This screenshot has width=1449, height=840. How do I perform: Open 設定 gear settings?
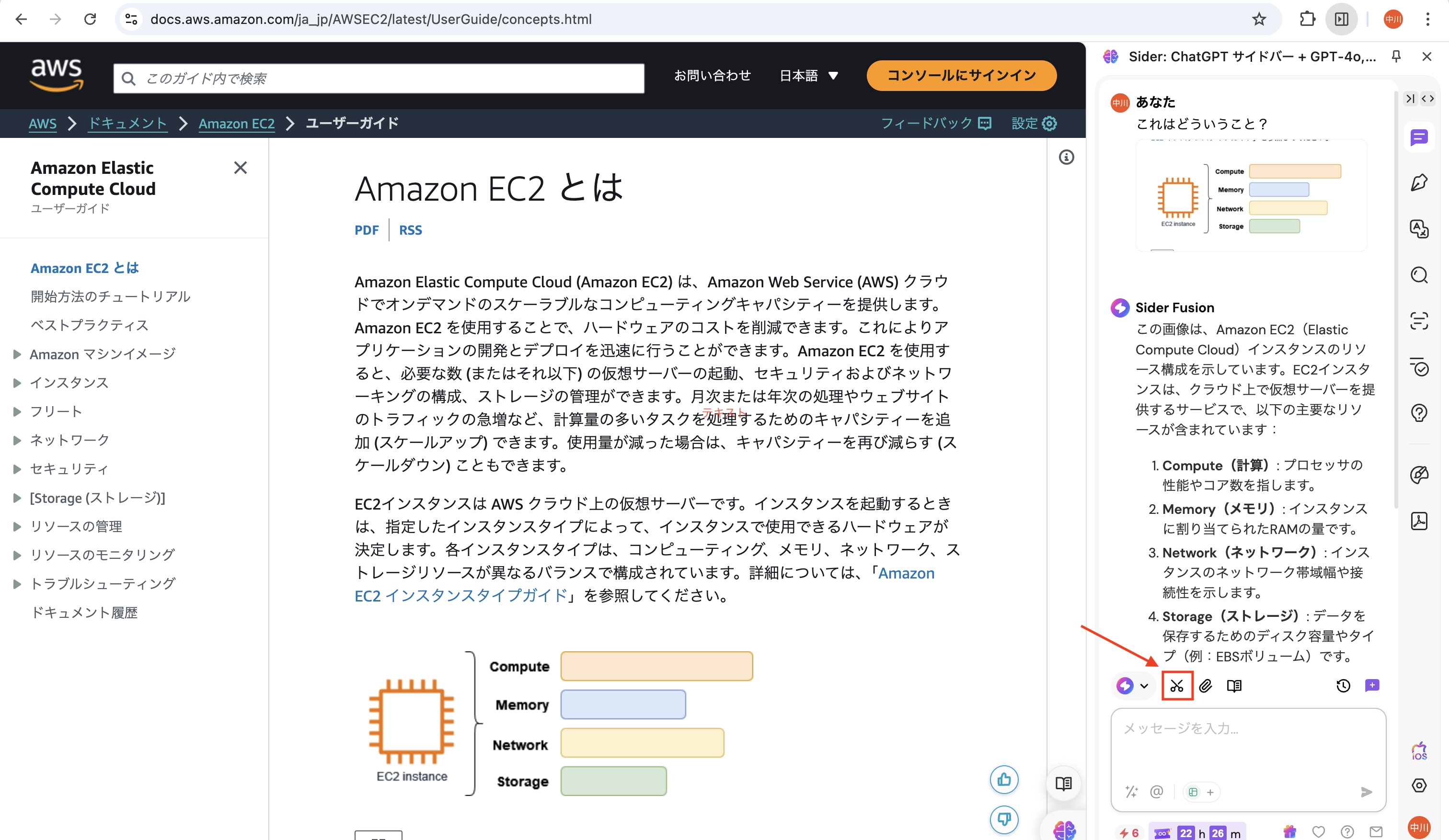coord(1034,123)
